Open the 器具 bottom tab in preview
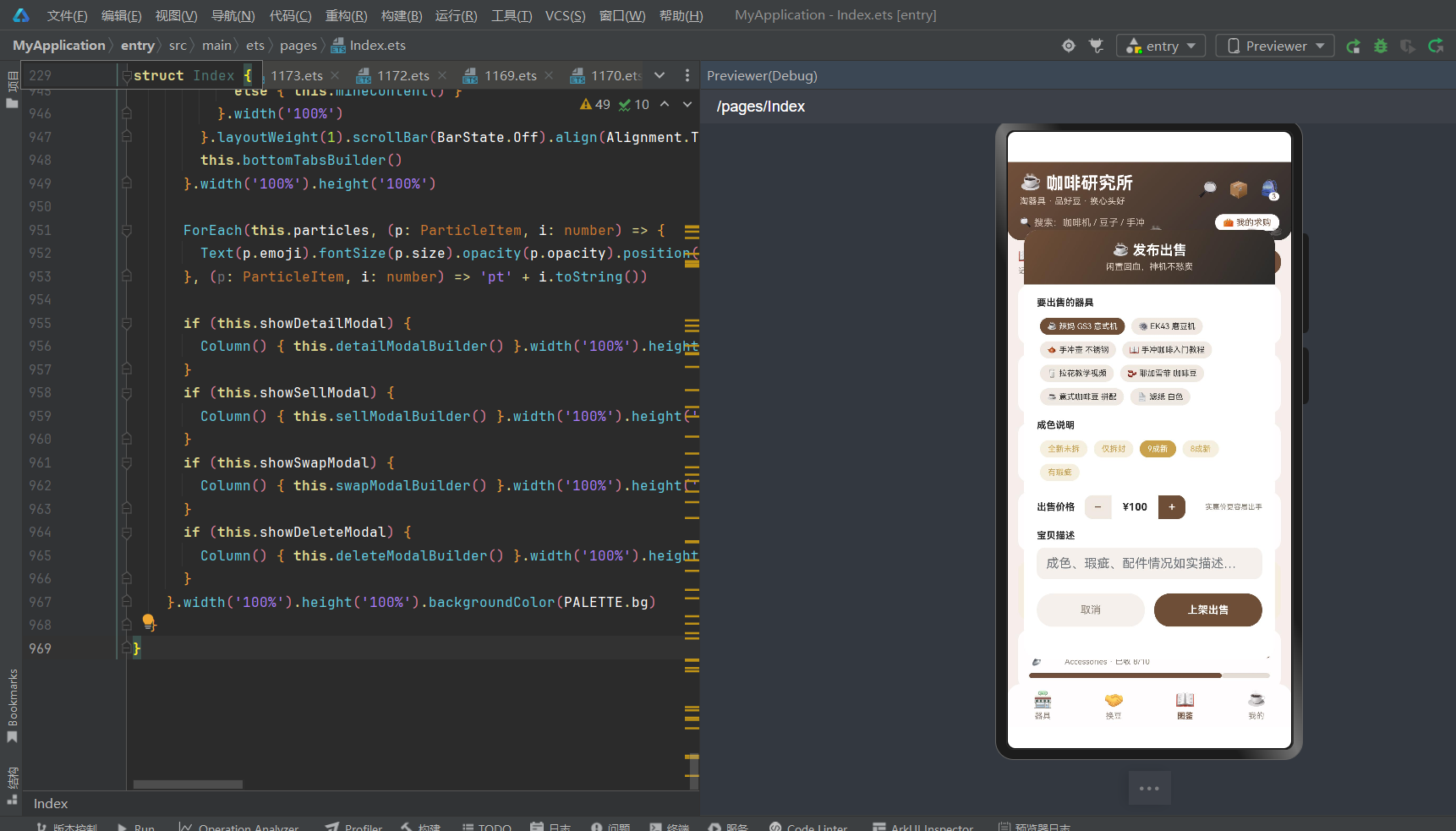The height and width of the screenshot is (831, 1456). click(x=1043, y=705)
